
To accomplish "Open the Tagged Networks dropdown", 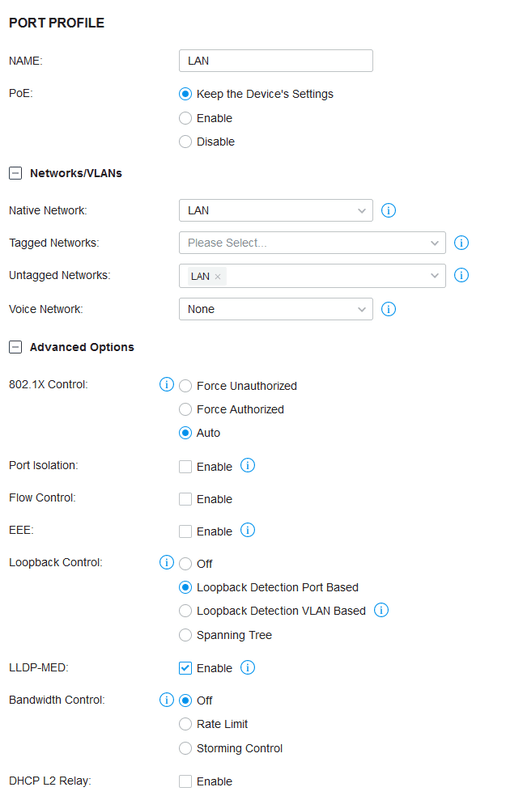I will click(x=312, y=243).
